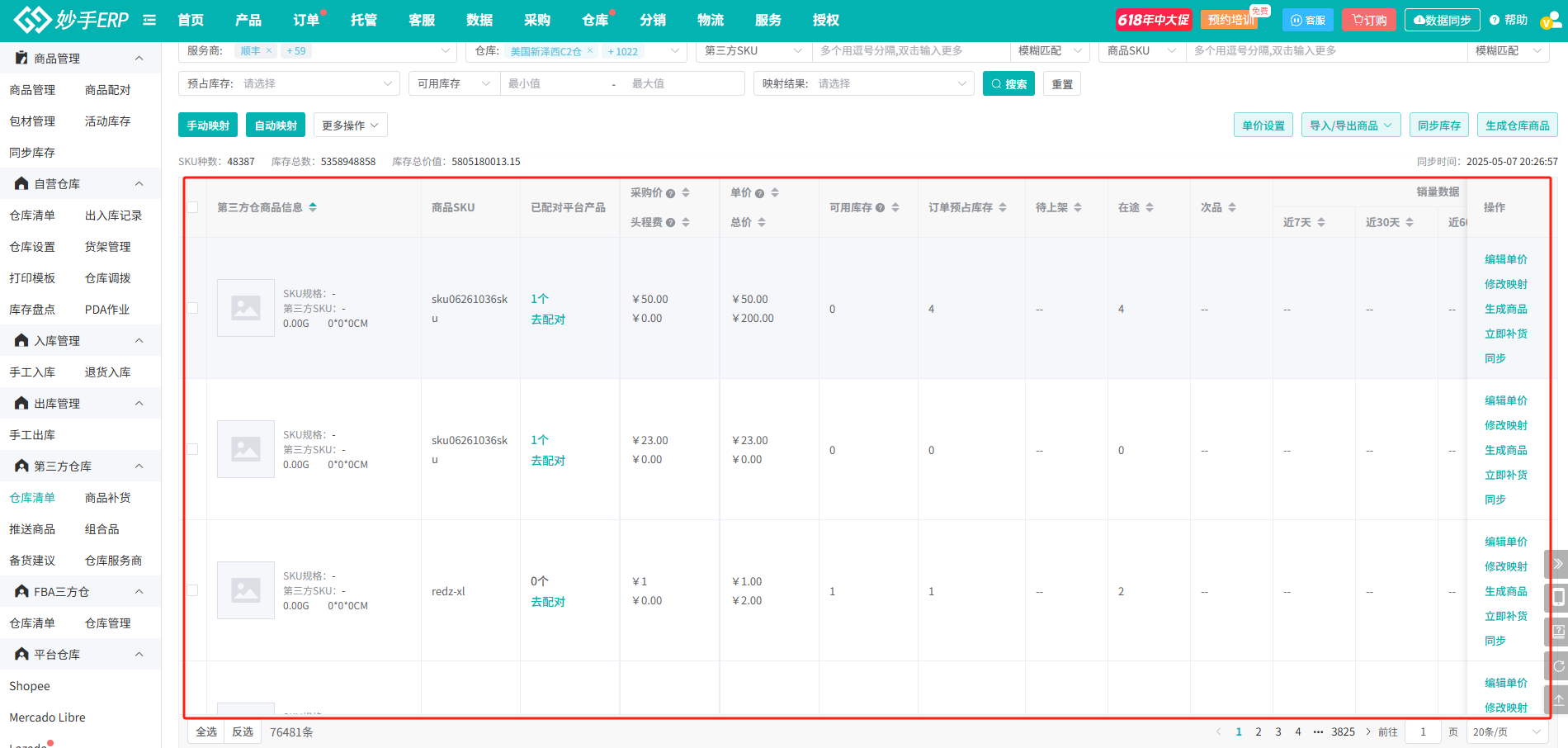Focus the page number jump input
1568x748 pixels.
(x=1423, y=732)
